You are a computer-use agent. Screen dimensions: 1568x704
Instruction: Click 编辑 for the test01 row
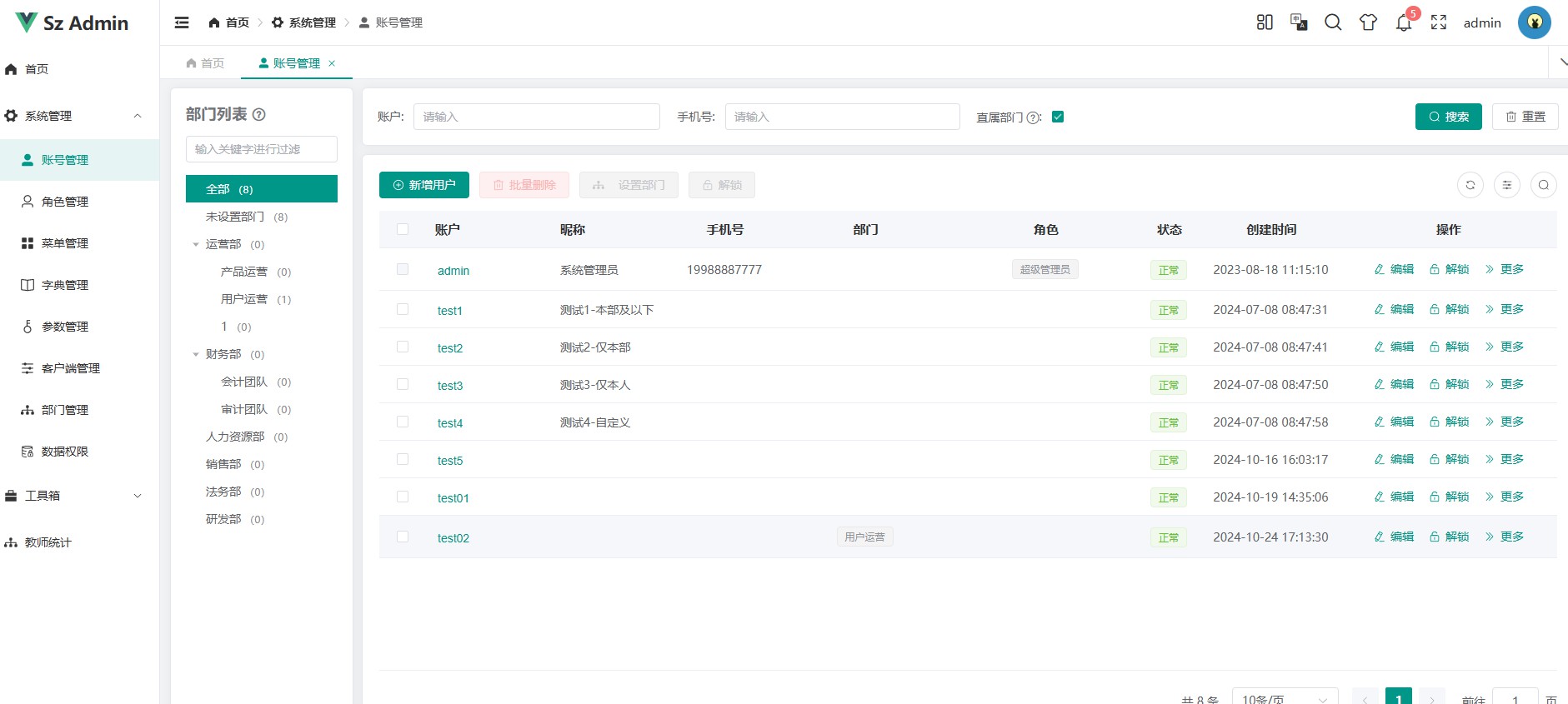coord(1394,497)
